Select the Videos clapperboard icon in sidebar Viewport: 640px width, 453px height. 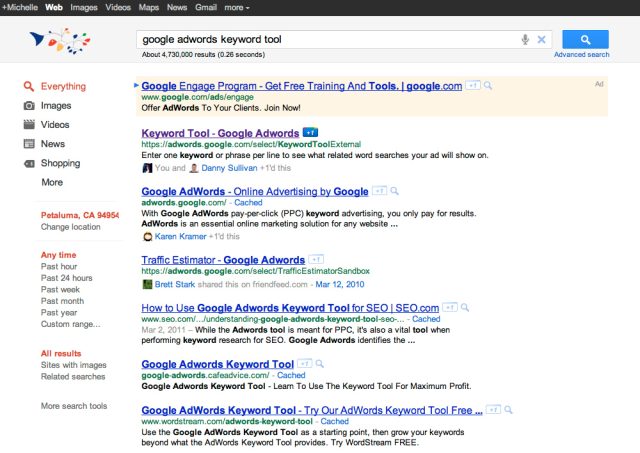(30, 125)
